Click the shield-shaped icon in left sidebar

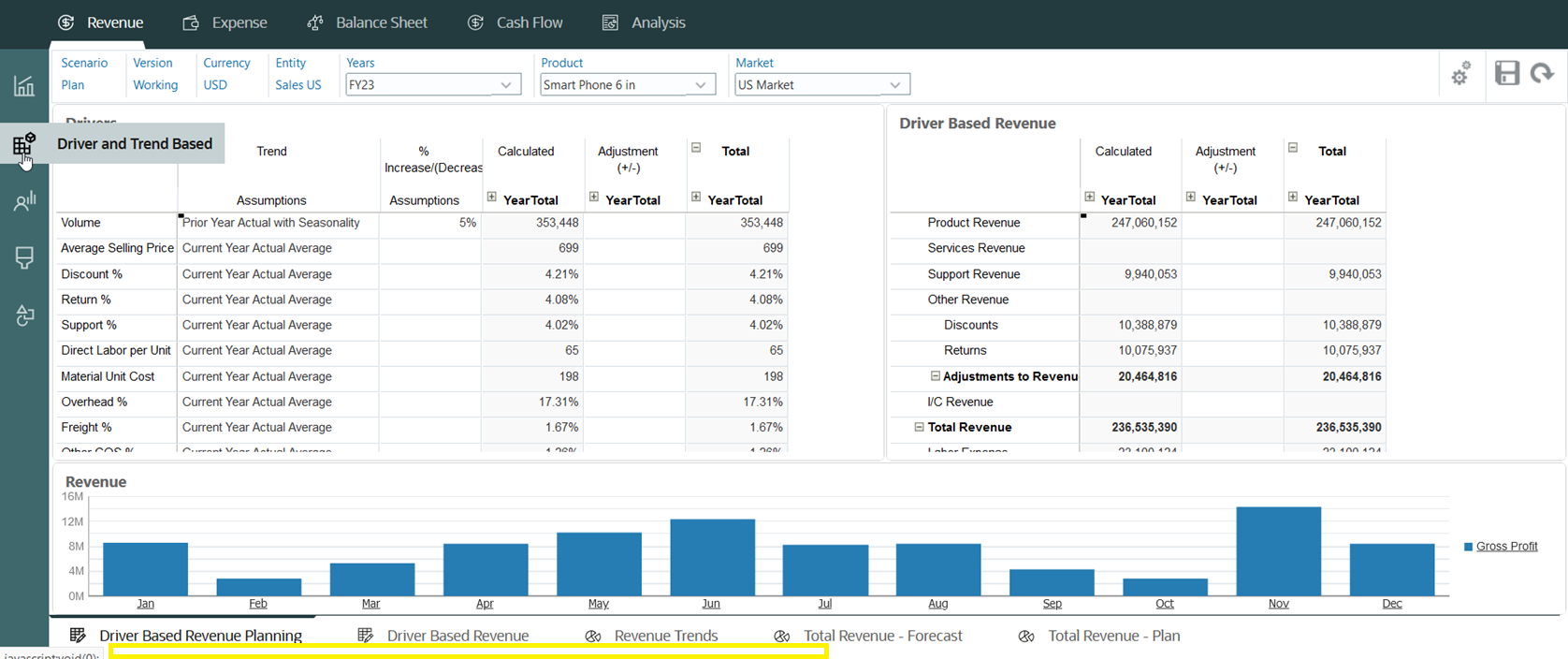pyautogui.click(x=24, y=258)
